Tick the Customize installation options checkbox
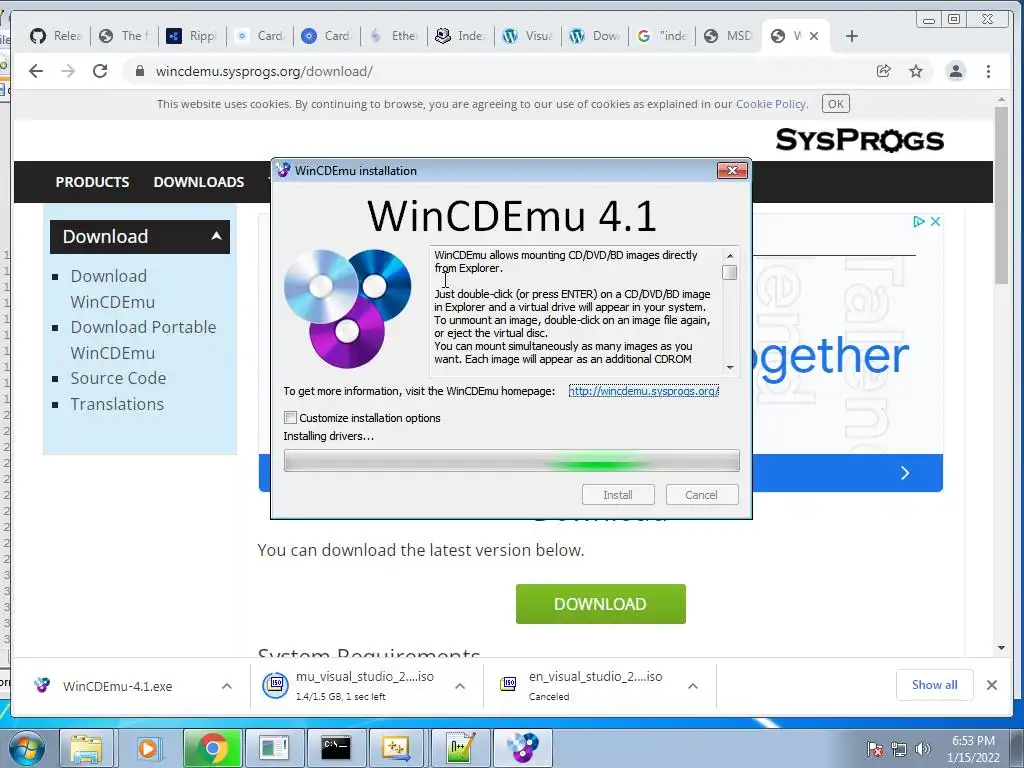This screenshot has width=1024, height=768. coord(291,417)
